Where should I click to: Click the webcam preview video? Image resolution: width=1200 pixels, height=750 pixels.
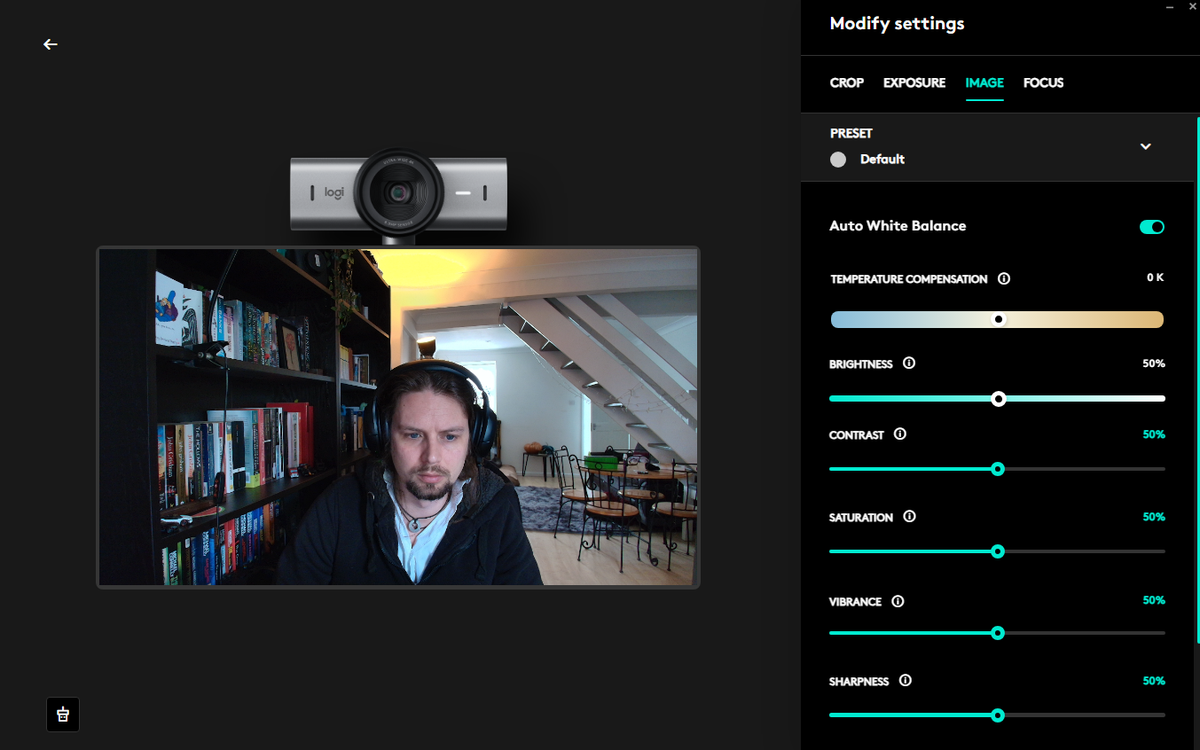pos(398,417)
